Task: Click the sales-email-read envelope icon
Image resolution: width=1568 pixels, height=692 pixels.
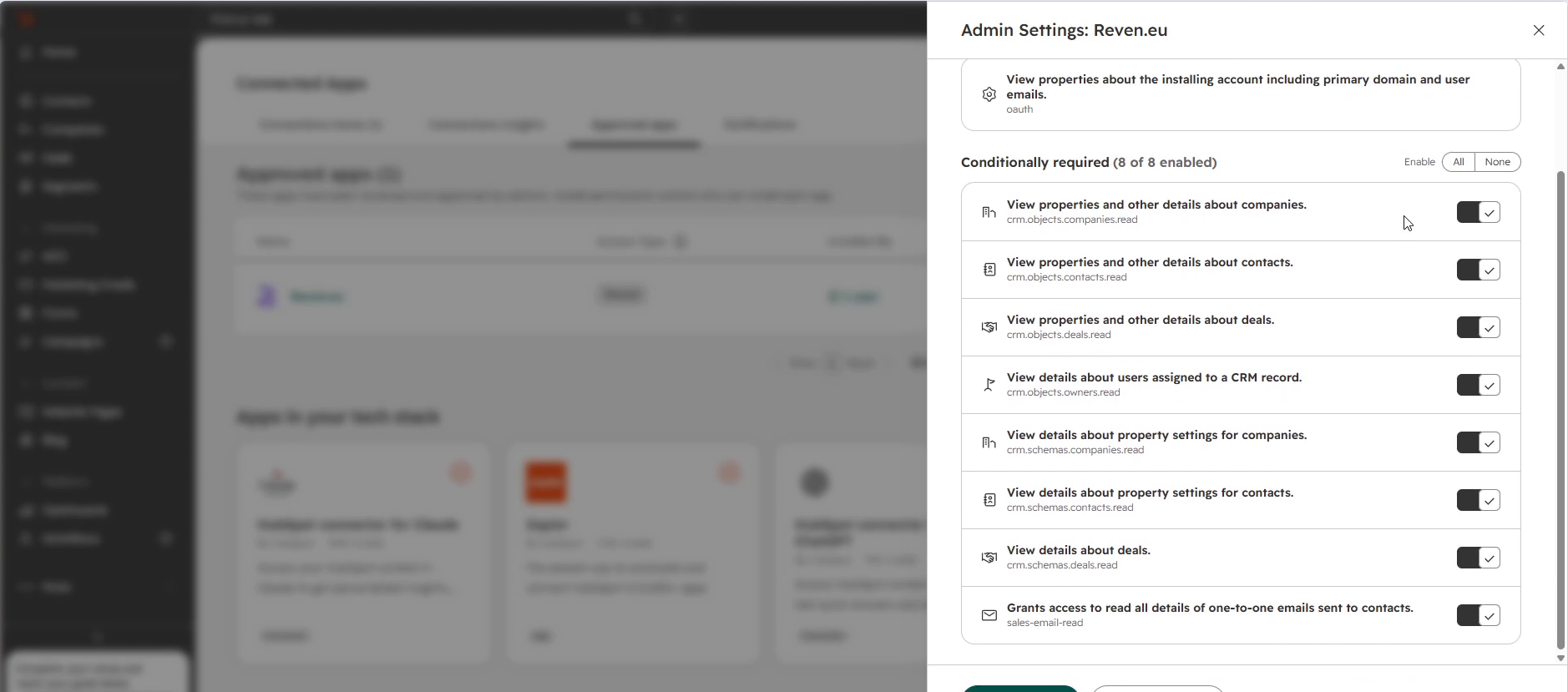Action: 989,615
